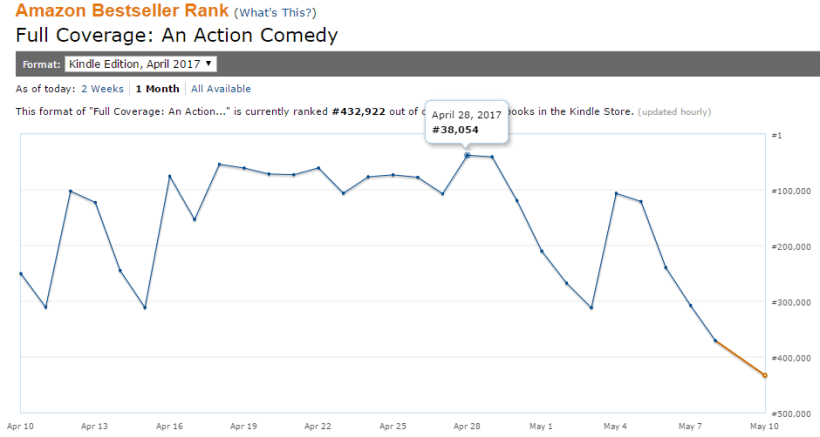
Task: Select the Apr 12 peak data point
Action: click(70, 191)
